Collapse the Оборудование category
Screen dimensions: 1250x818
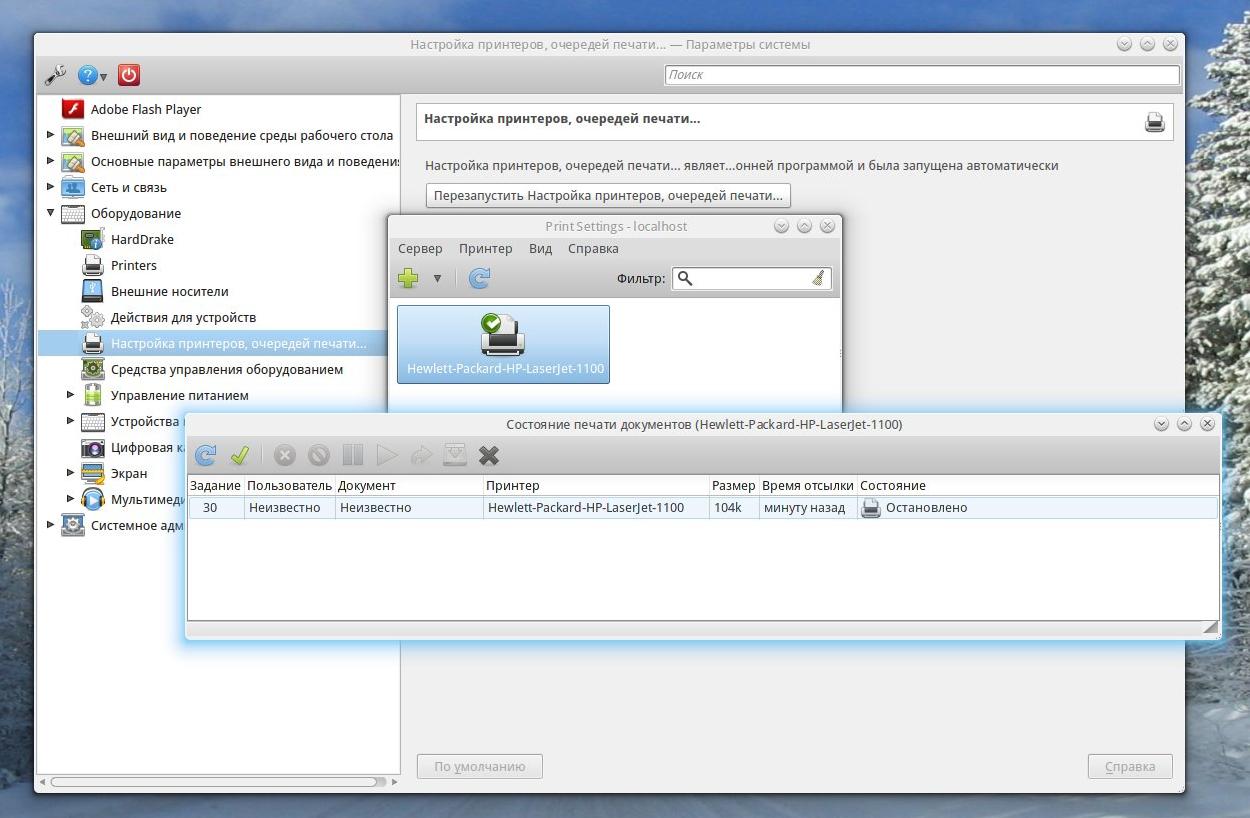tap(51, 212)
